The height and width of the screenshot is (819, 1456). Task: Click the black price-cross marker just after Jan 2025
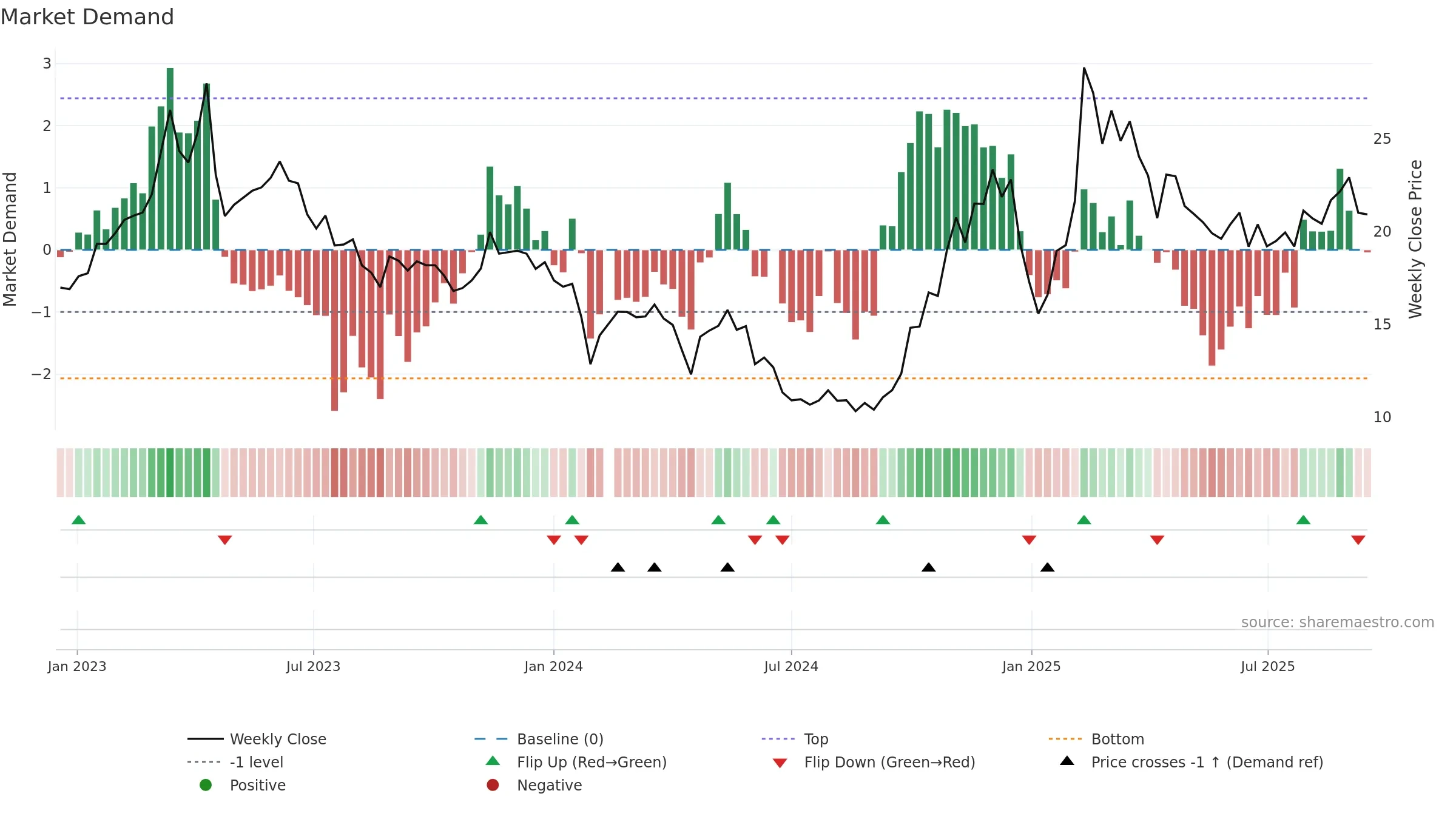pos(1047,567)
